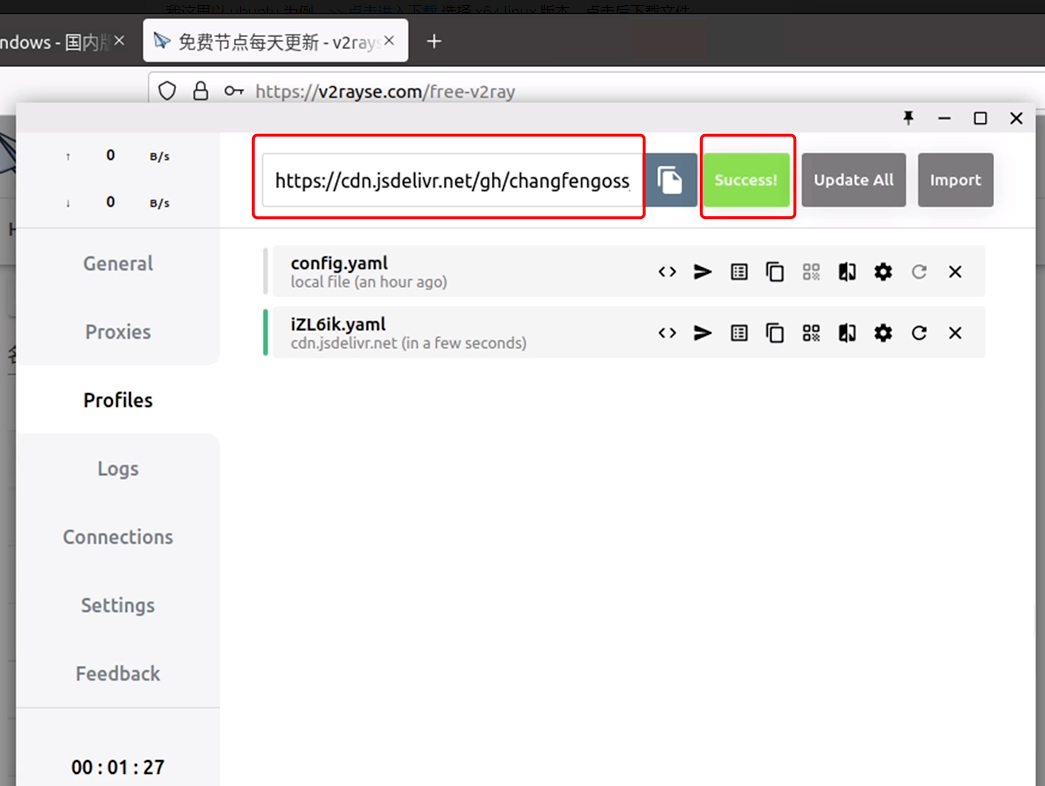This screenshot has width=1045, height=786.
Task: Click the profile URL input field
Action: coord(453,180)
